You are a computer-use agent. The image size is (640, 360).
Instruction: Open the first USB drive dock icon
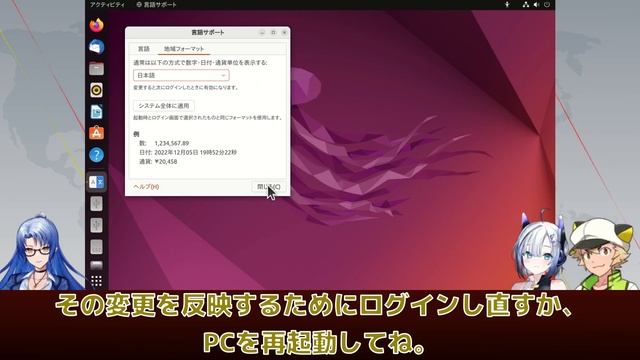(96, 204)
